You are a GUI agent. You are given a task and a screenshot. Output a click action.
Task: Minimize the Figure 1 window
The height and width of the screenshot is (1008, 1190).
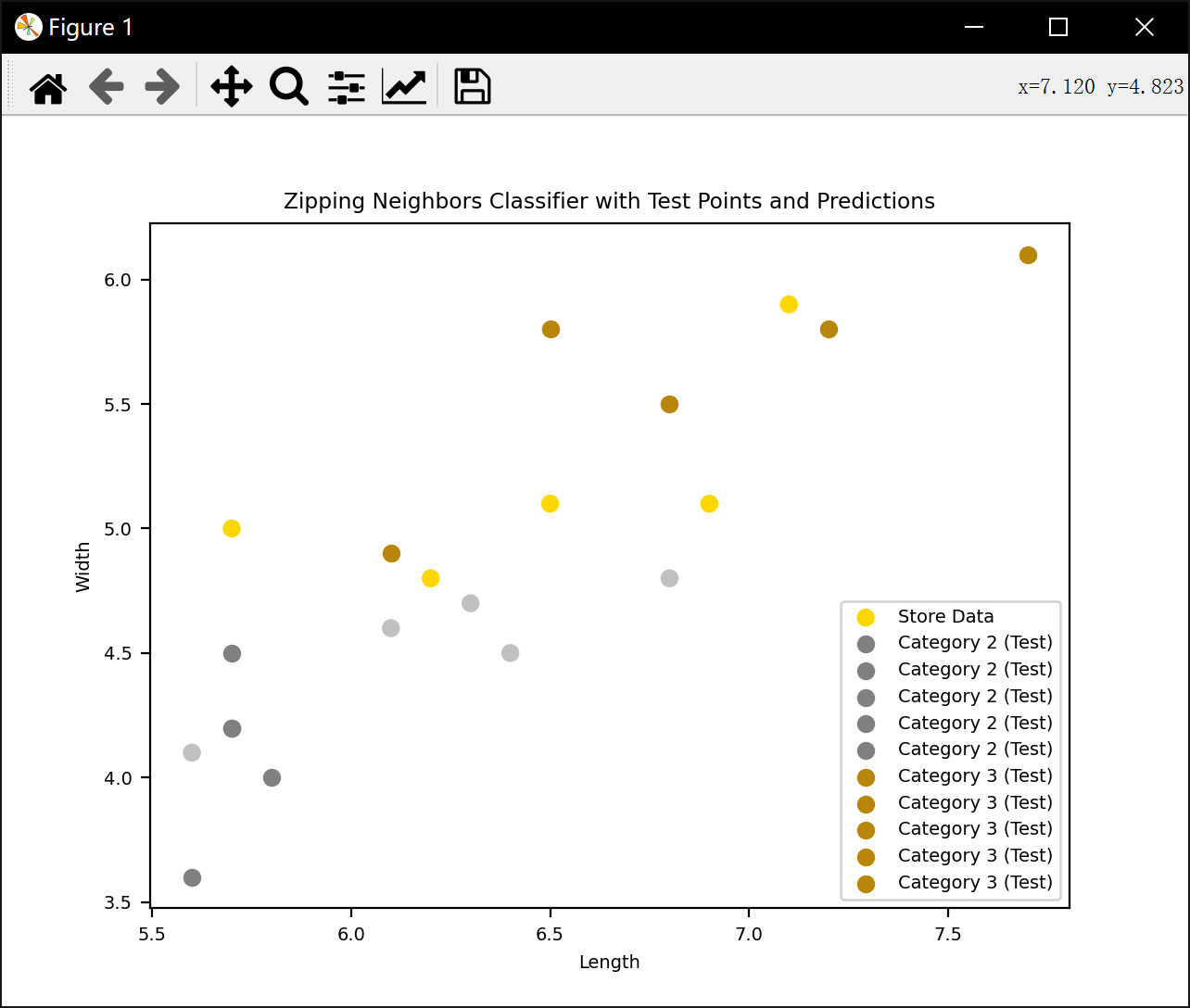(x=973, y=27)
